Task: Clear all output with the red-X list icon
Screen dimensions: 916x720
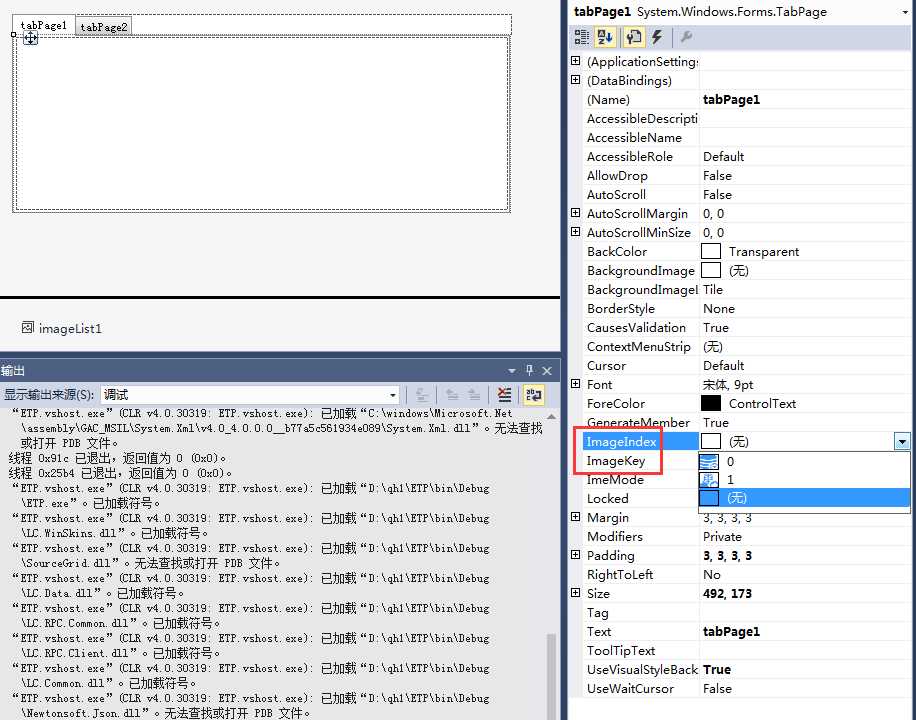Action: tap(505, 395)
